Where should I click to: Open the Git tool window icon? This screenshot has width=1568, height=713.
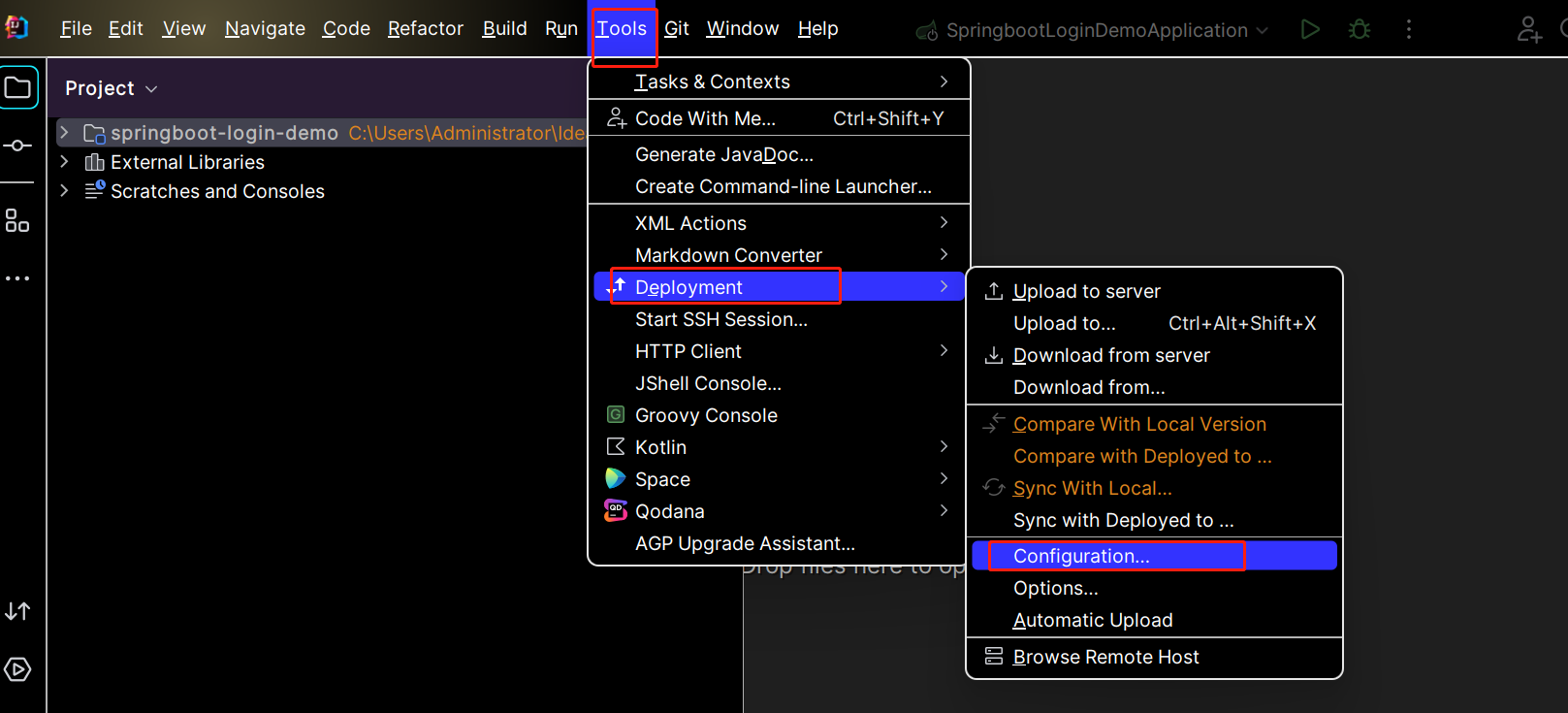[17, 611]
